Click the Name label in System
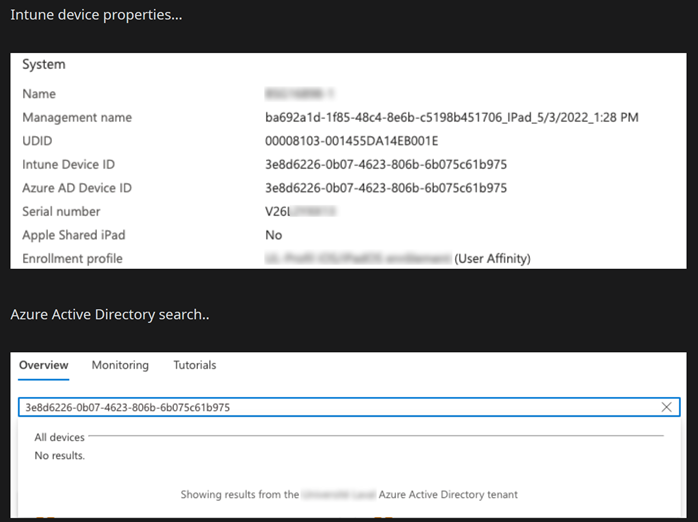 tap(39, 94)
